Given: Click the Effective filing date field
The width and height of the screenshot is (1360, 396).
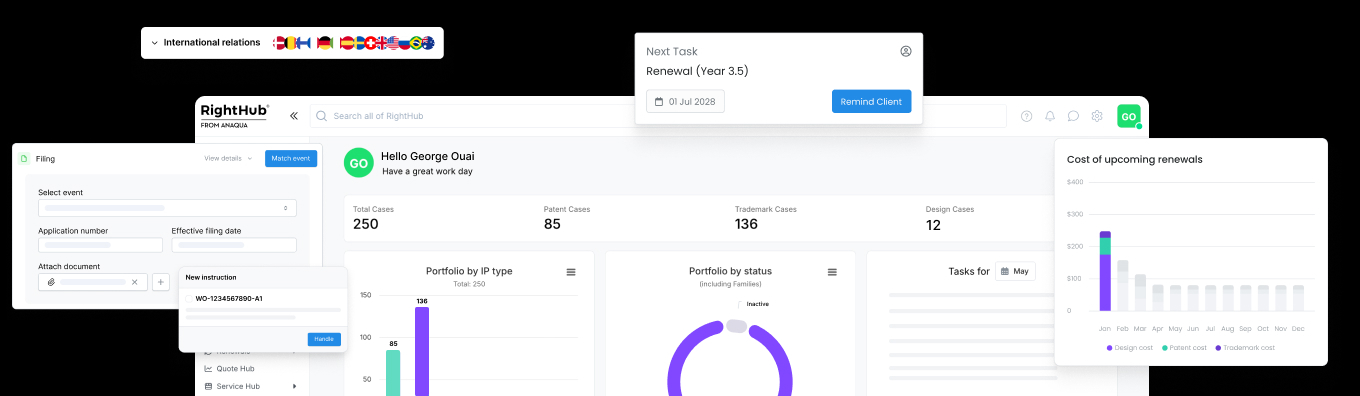Looking at the screenshot, I should (234, 245).
